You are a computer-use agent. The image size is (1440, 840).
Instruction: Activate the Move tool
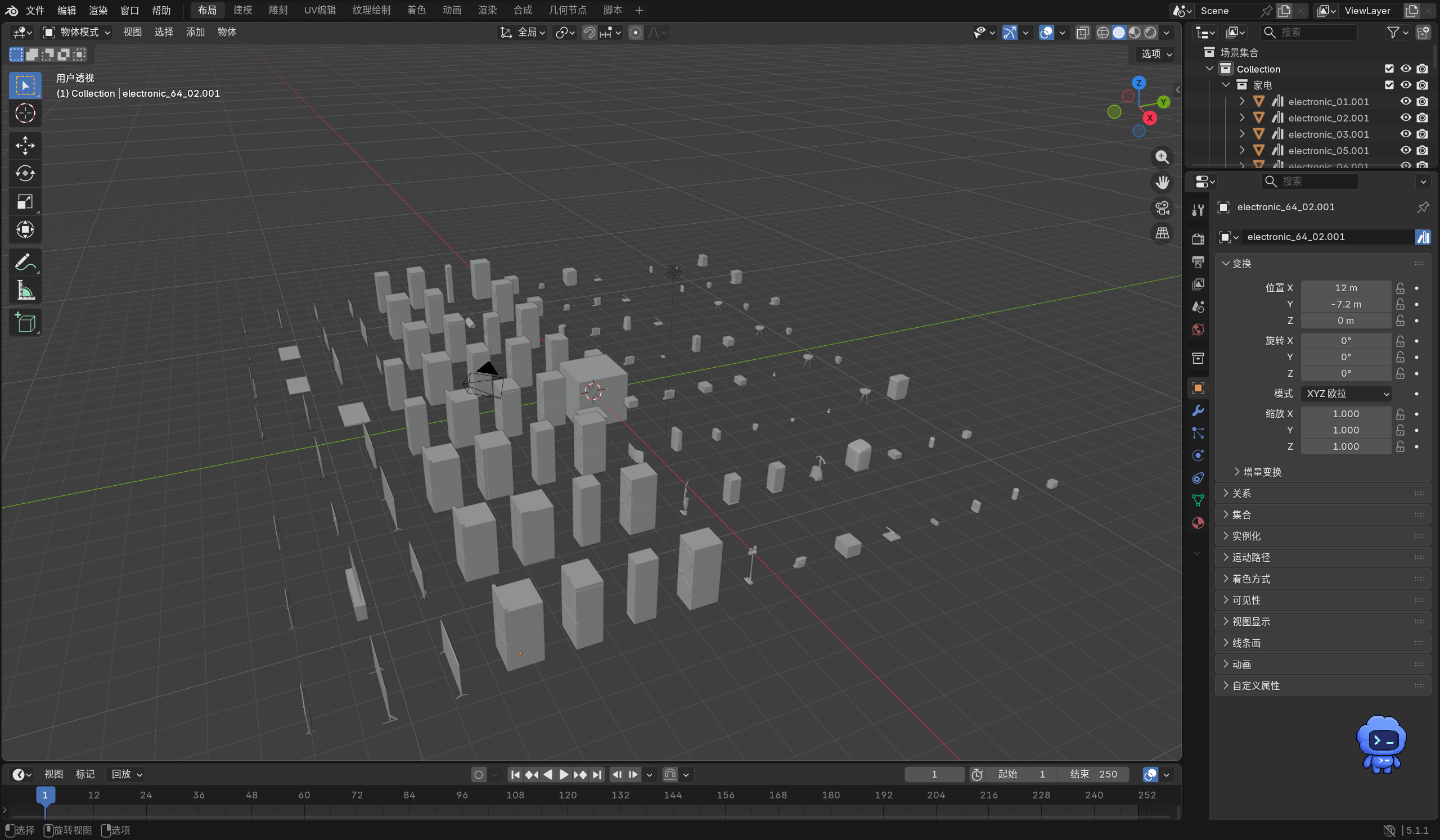click(25, 145)
